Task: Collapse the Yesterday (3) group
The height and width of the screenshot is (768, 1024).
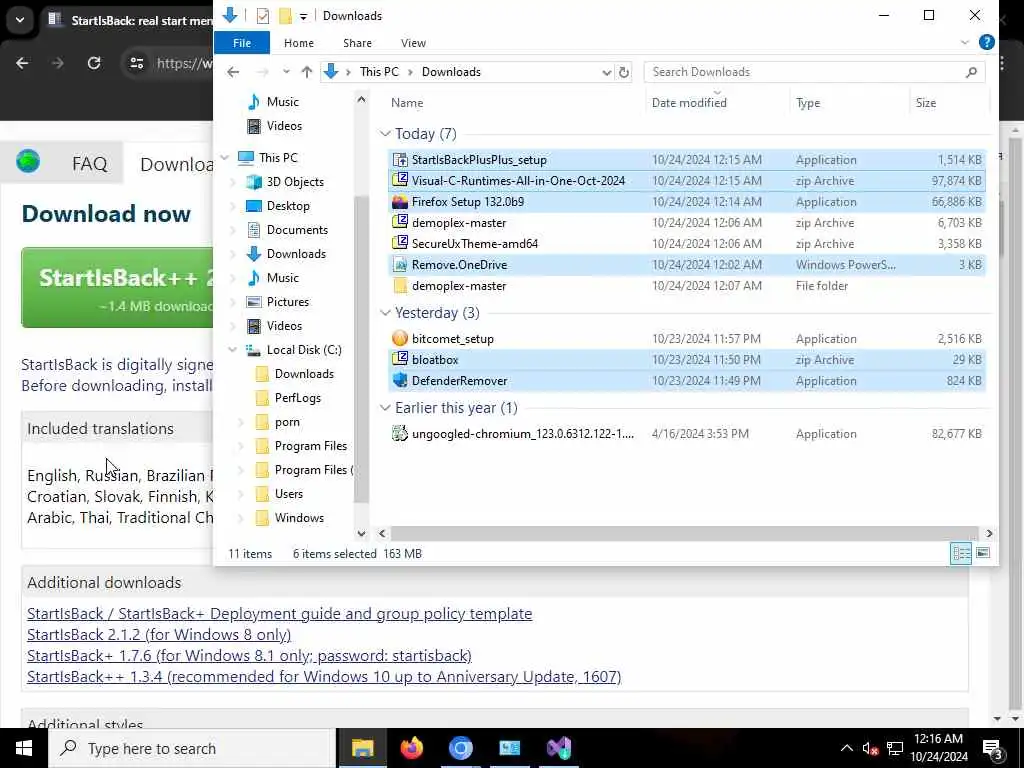Action: pyautogui.click(x=385, y=313)
